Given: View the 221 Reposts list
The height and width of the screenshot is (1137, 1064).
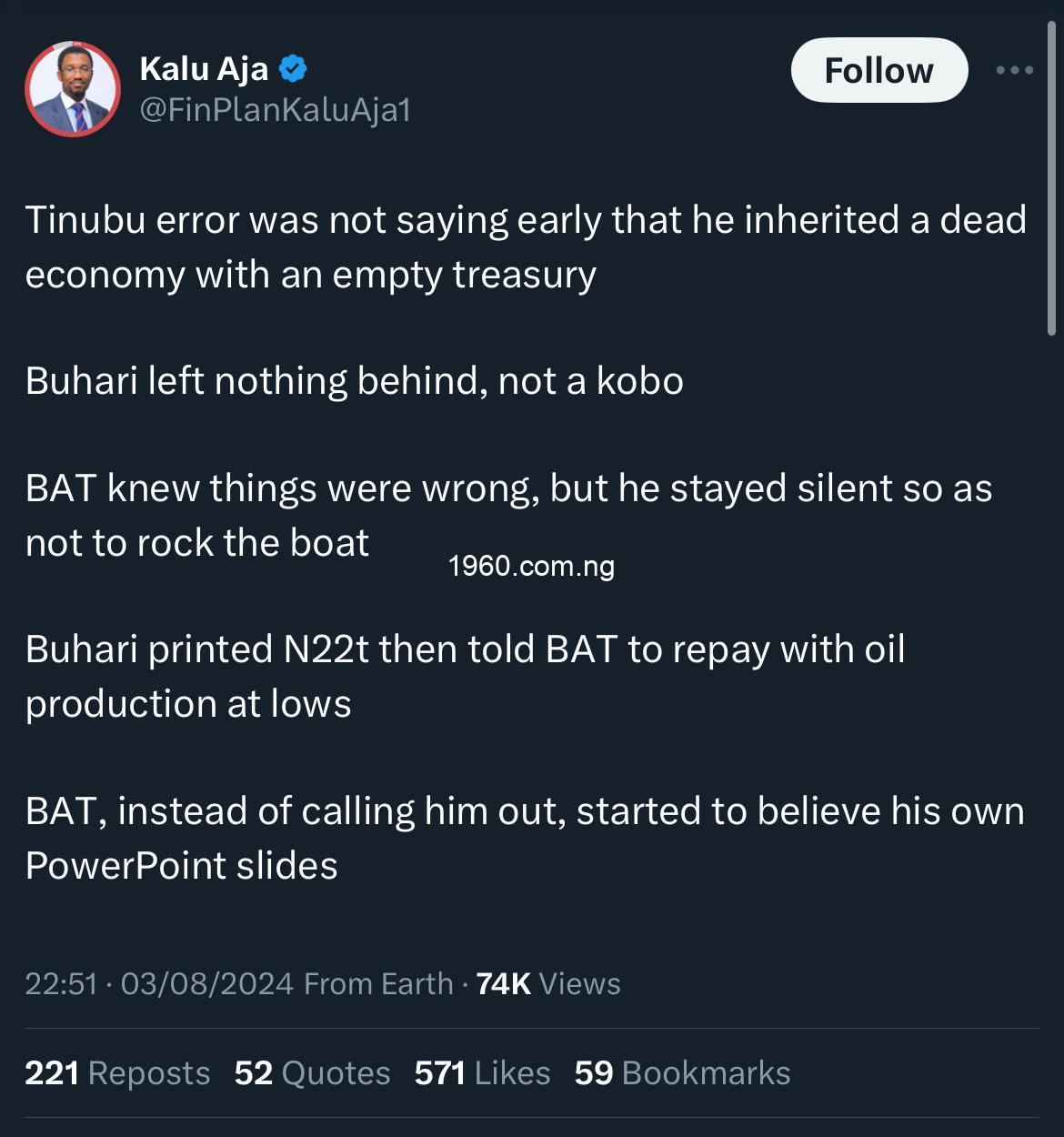Looking at the screenshot, I should 117,1073.
